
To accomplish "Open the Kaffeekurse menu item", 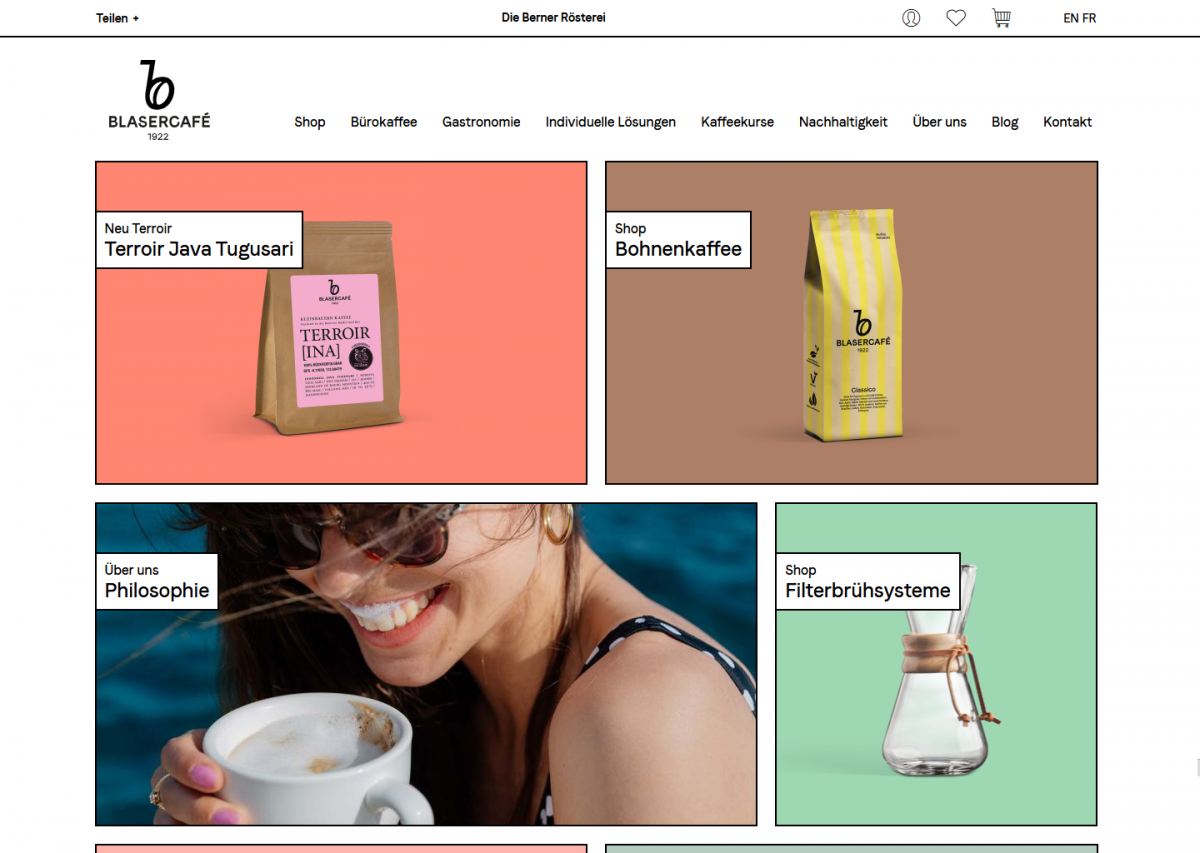I will click(737, 122).
